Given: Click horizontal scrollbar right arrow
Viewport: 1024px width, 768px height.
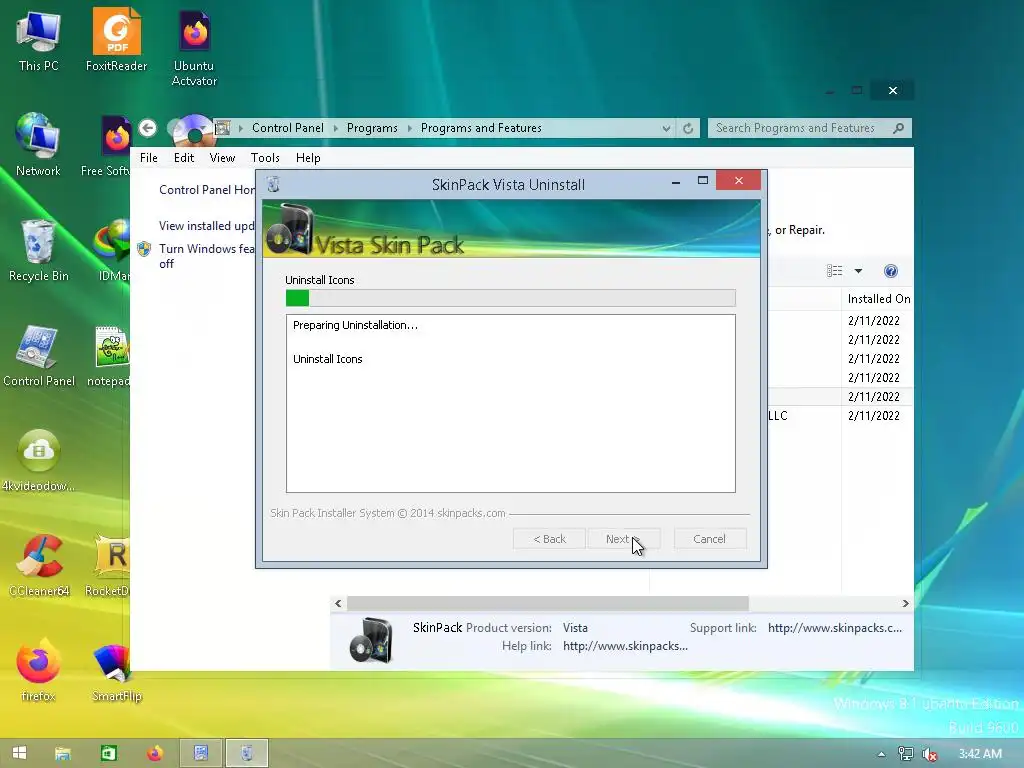Looking at the screenshot, I should [905, 603].
